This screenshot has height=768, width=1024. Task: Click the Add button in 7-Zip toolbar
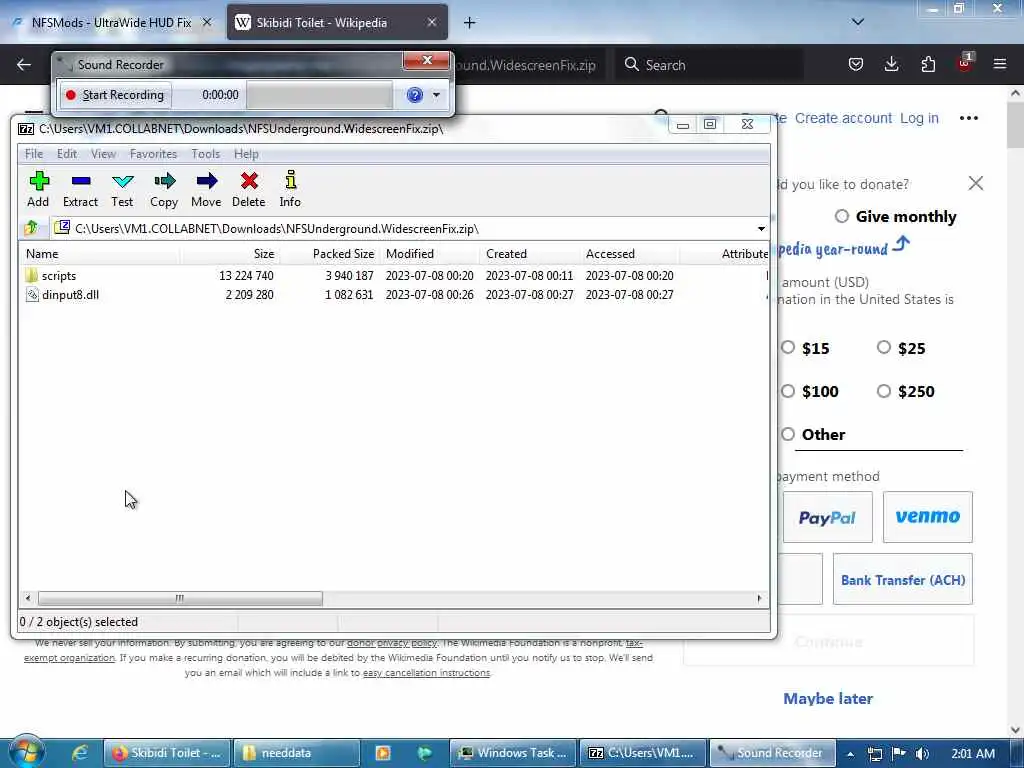[39, 189]
